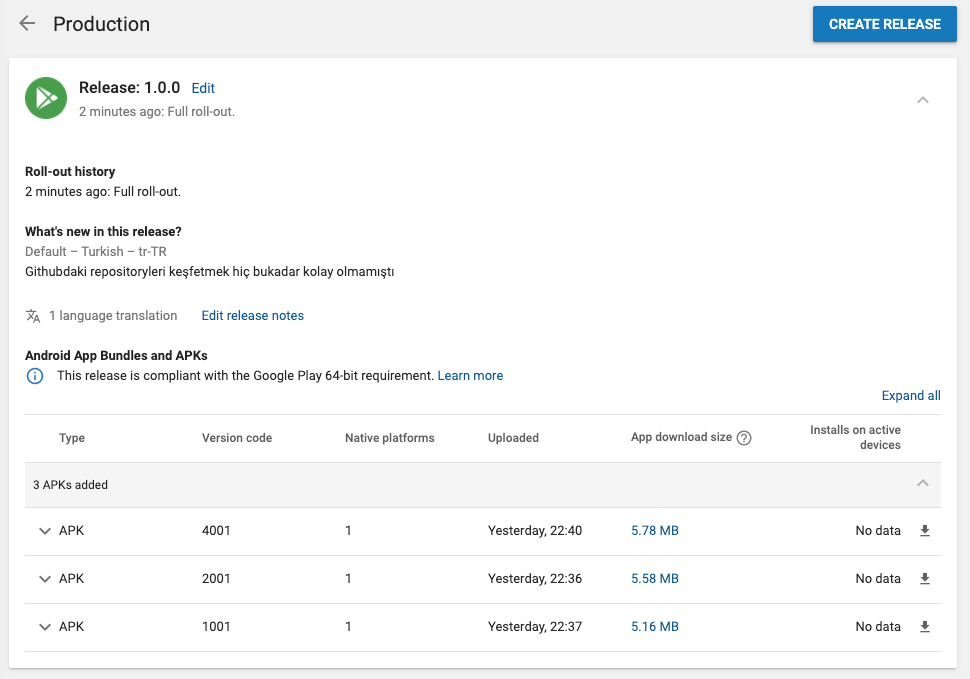
Task: Click the 5.78 MB download size
Action: coord(655,531)
